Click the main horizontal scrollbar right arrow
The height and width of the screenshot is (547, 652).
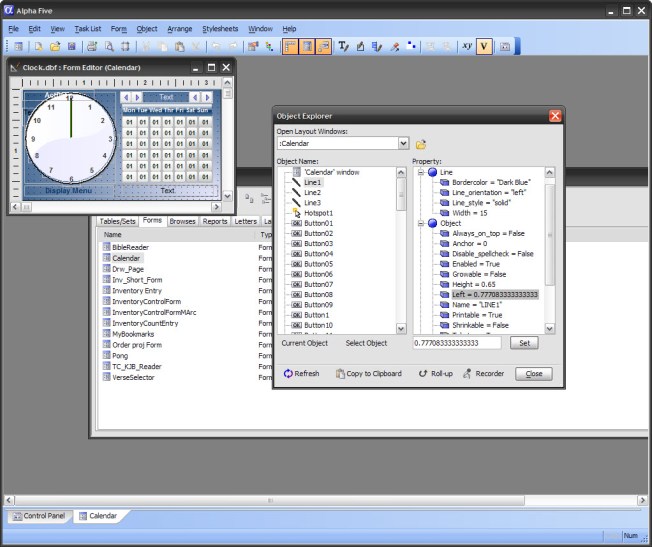(x=642, y=500)
